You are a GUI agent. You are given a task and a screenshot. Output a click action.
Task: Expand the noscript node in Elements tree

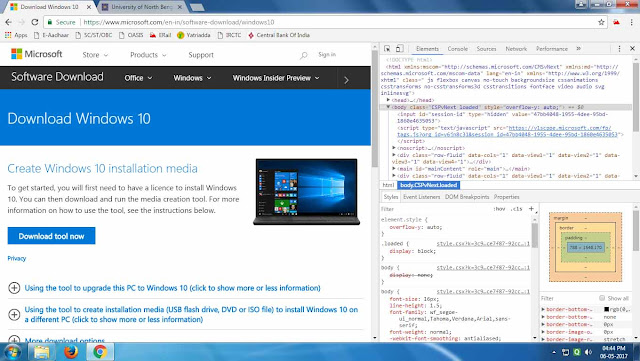(394, 148)
